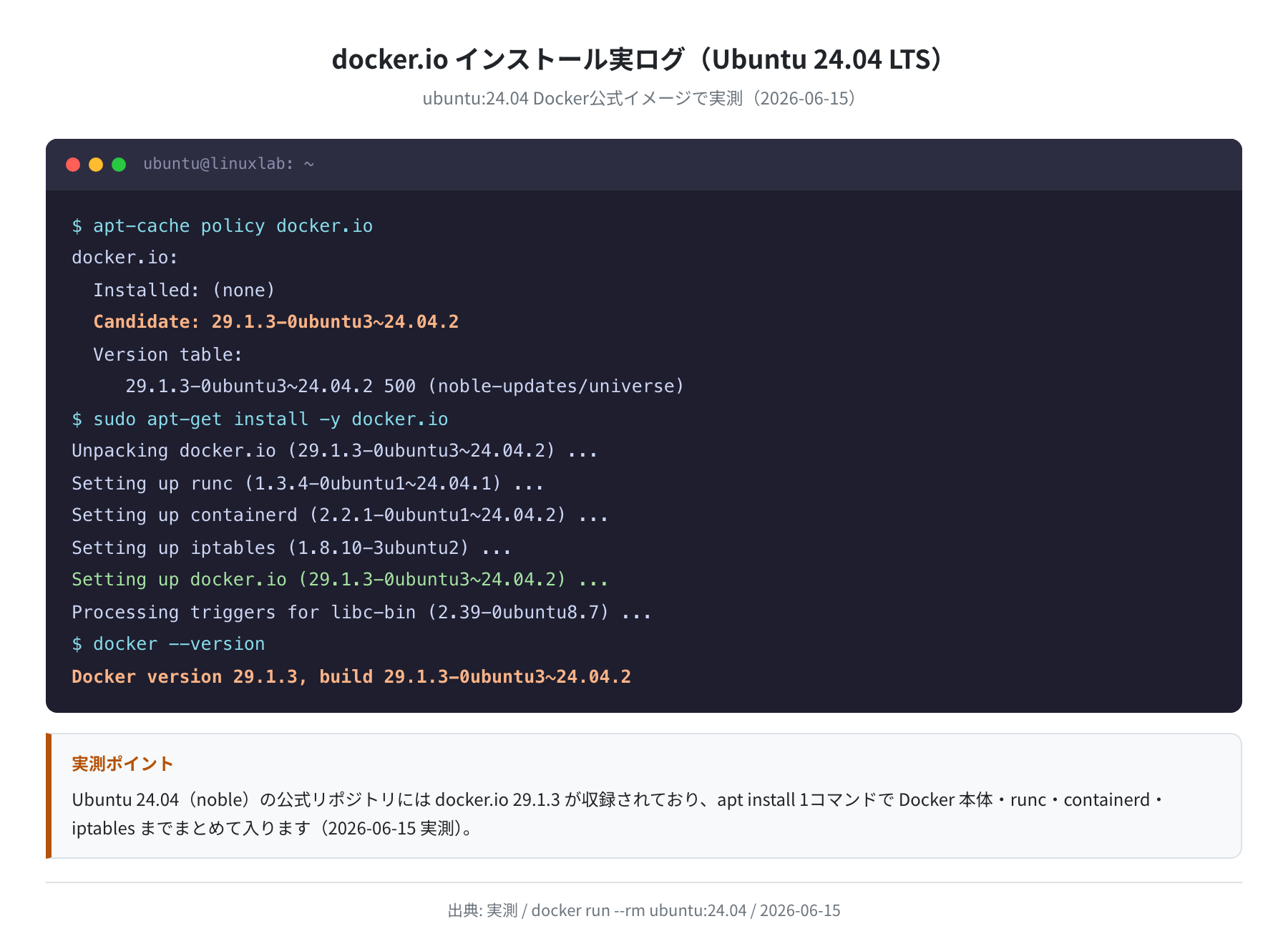Click the green maximize dot in terminal header

click(x=119, y=165)
